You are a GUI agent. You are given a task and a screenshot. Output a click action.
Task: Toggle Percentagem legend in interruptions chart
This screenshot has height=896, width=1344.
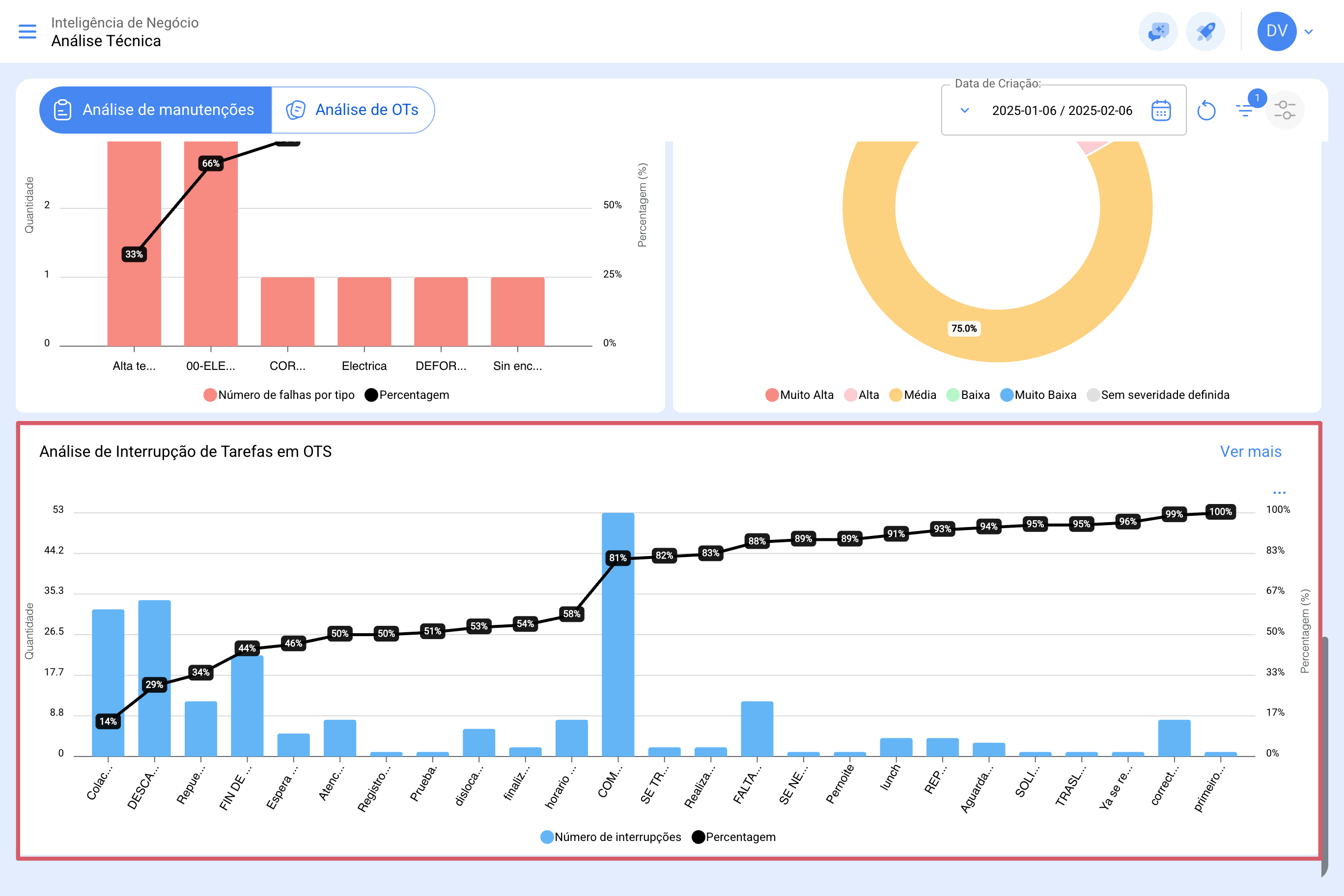pos(734,837)
